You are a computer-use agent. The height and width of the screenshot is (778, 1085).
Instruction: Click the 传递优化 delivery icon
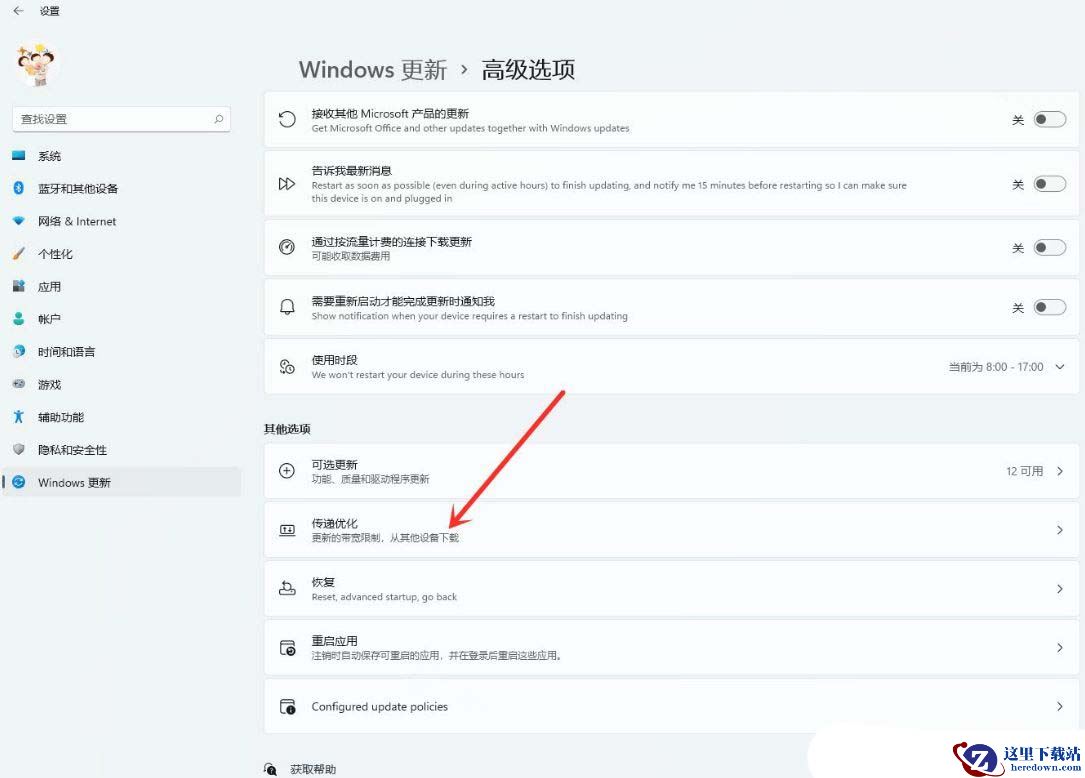(x=286, y=530)
